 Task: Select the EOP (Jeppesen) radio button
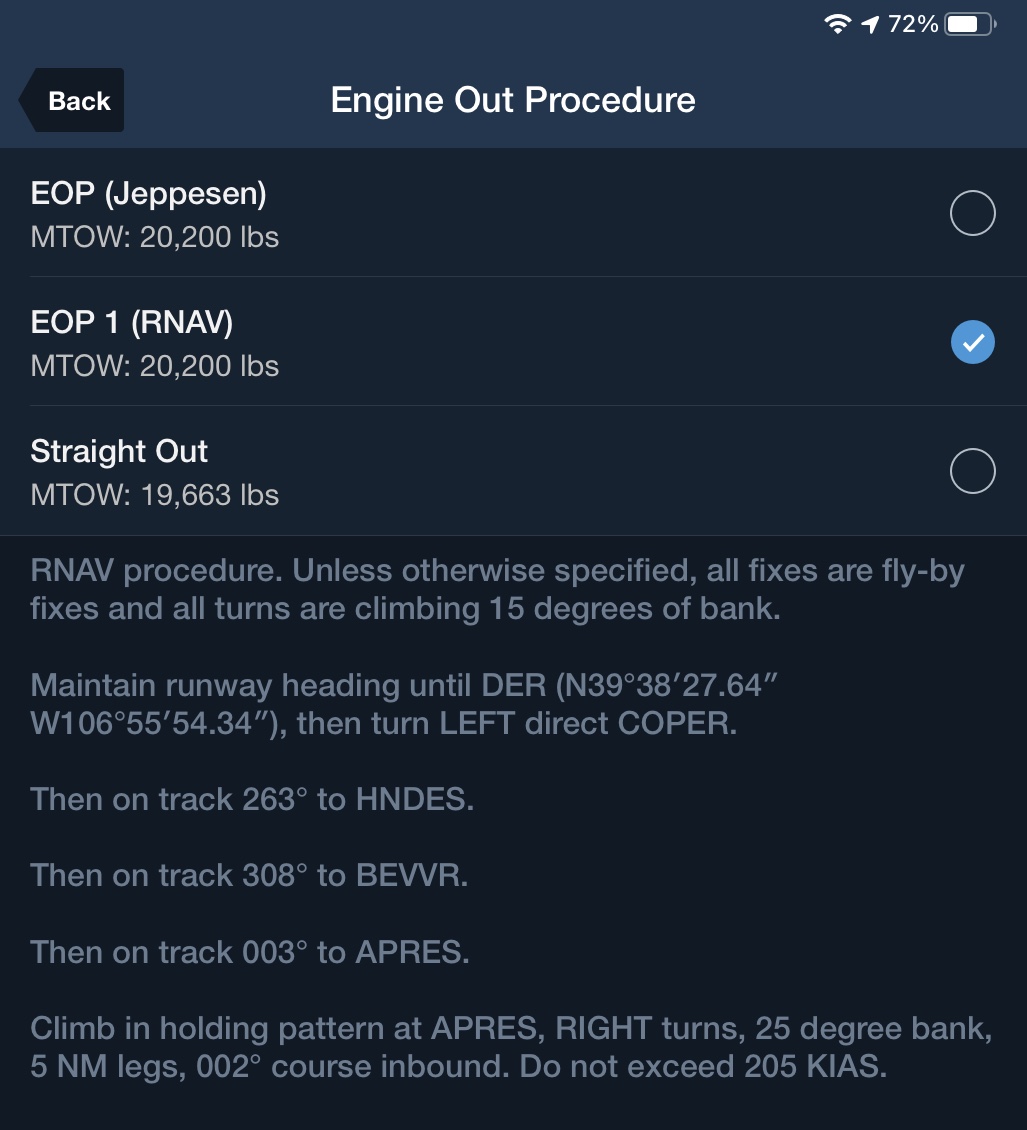click(x=972, y=213)
